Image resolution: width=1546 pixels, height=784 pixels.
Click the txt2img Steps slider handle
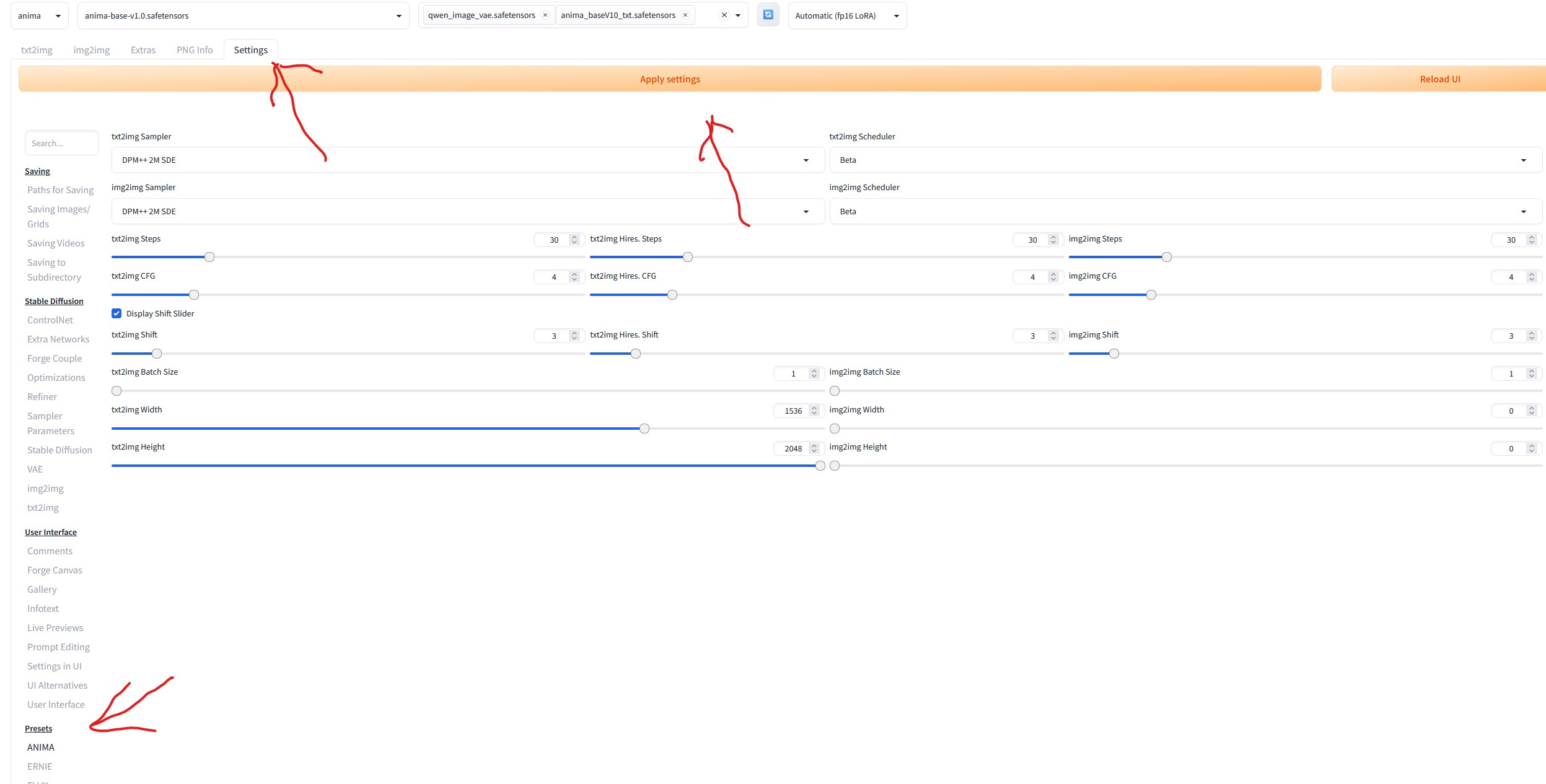tap(209, 257)
